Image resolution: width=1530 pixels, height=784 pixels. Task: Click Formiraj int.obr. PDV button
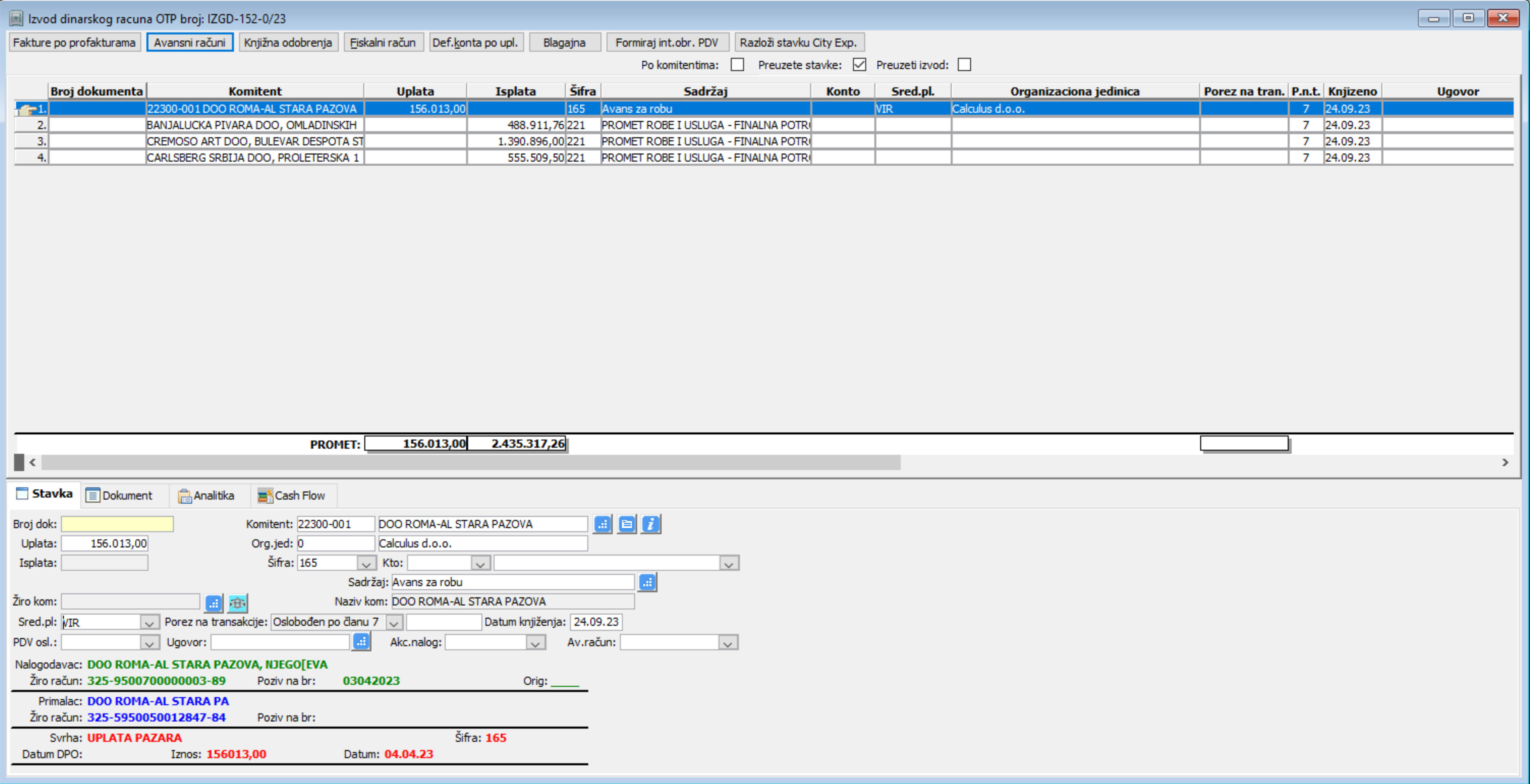coord(667,43)
